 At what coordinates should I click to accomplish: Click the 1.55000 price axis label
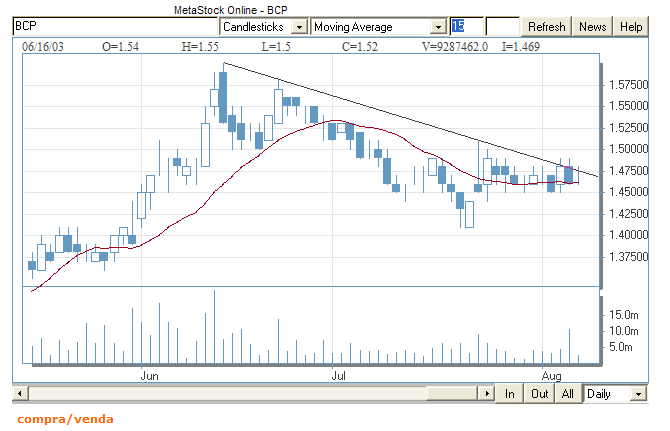click(x=628, y=106)
